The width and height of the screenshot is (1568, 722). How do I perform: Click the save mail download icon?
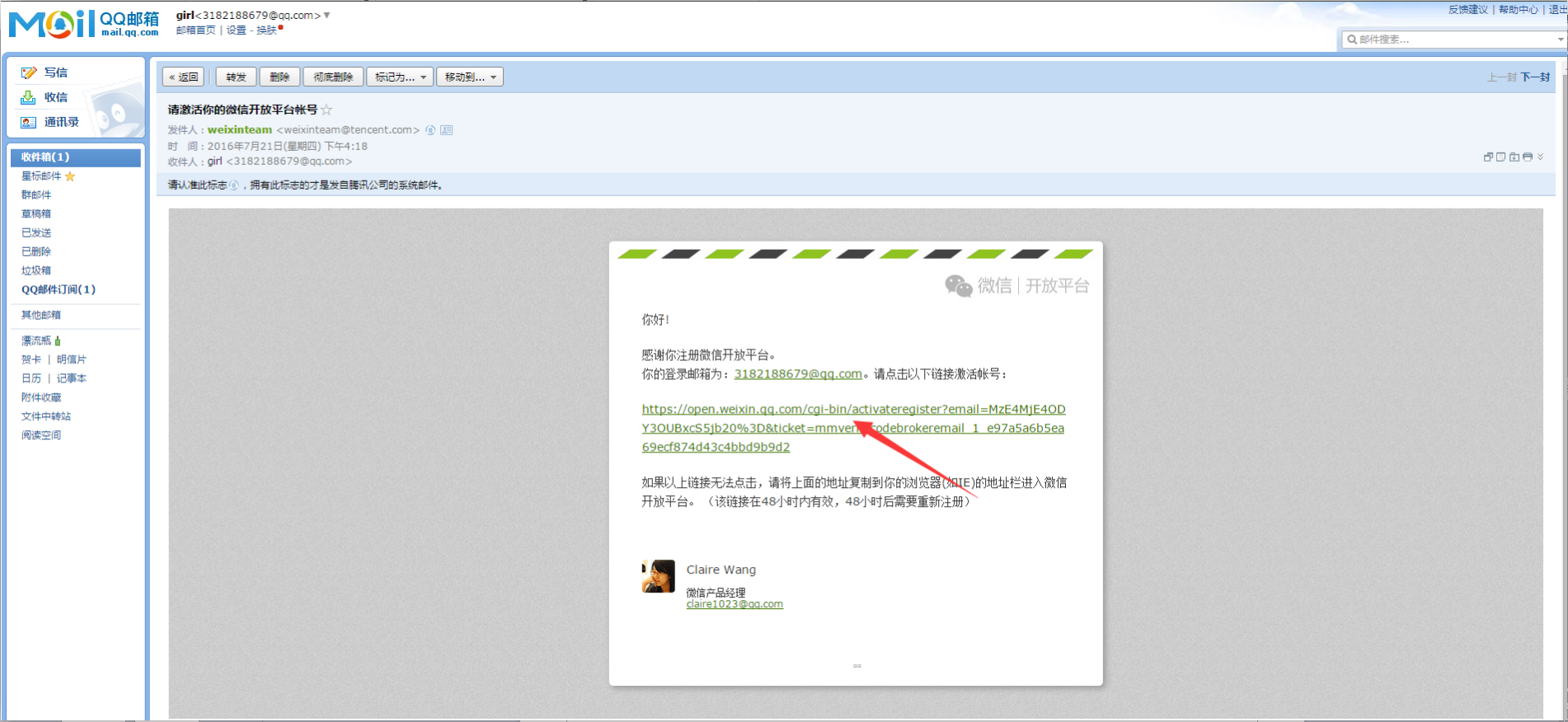(1514, 157)
